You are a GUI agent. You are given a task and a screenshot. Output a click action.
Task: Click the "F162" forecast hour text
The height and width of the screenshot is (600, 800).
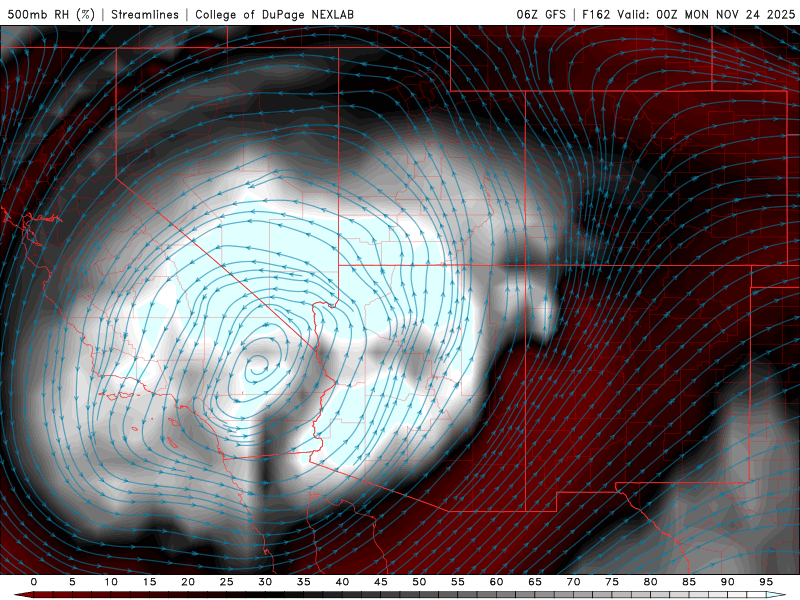pyautogui.click(x=596, y=14)
